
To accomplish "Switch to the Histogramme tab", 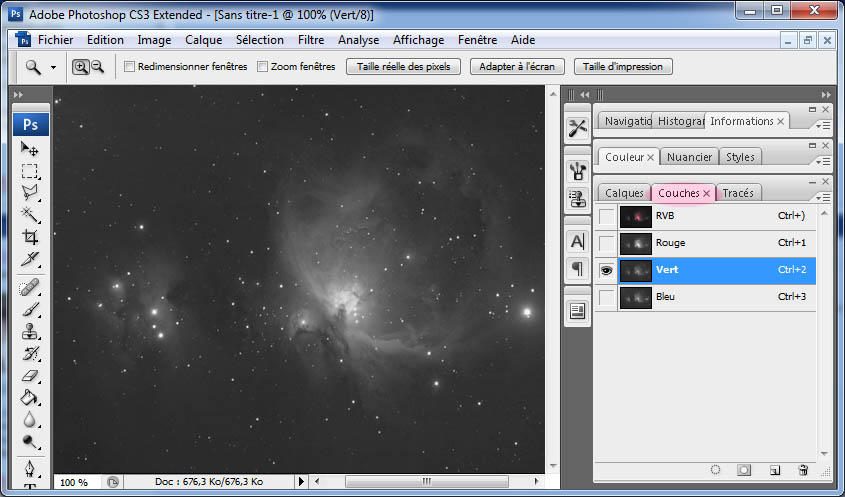I will click(x=681, y=121).
